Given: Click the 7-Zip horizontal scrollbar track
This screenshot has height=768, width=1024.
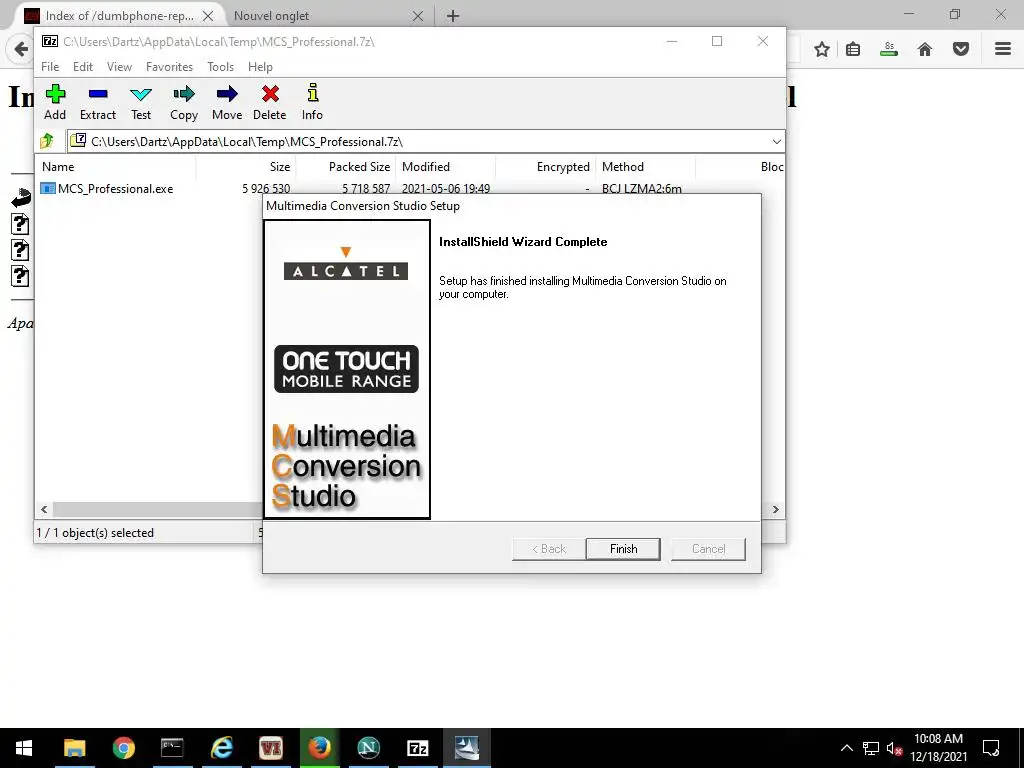Looking at the screenshot, I should click(x=157, y=509).
